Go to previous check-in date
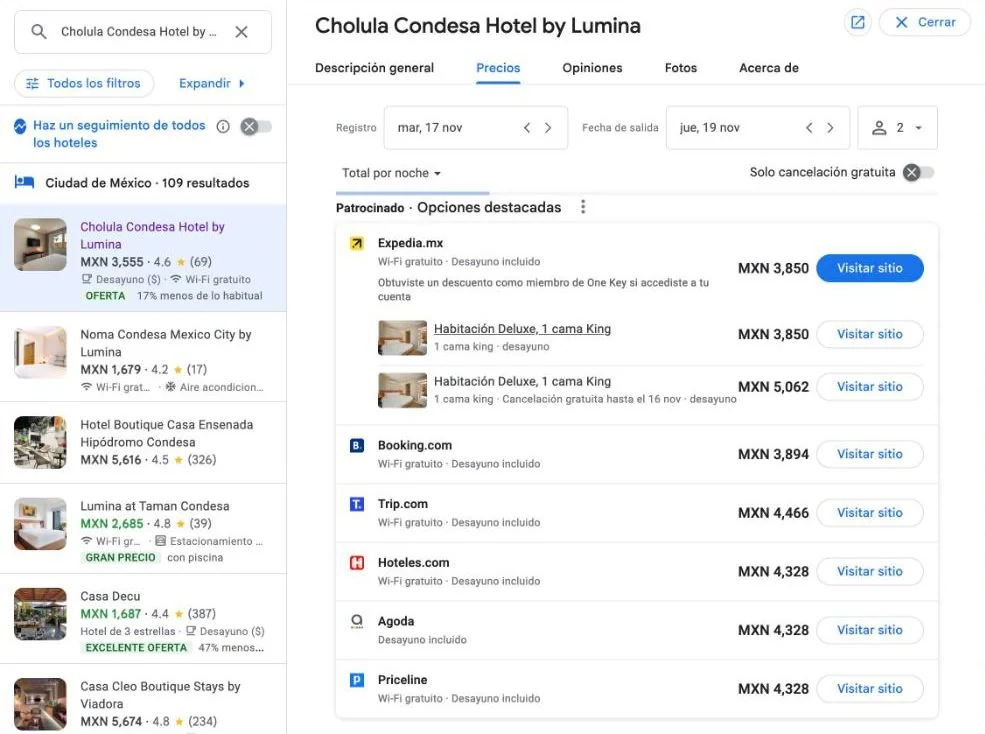Viewport: 985px width, 734px height. (x=527, y=128)
